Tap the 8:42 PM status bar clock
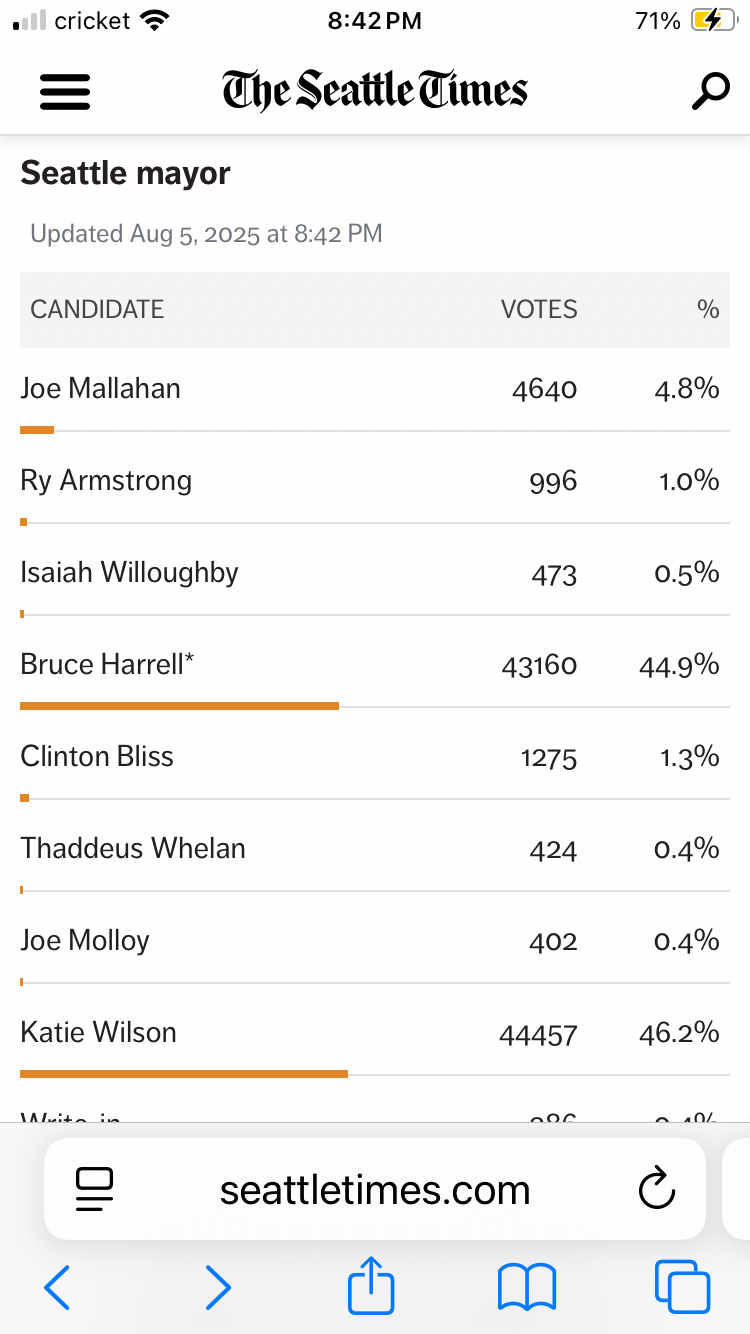The image size is (750, 1334). click(x=375, y=20)
